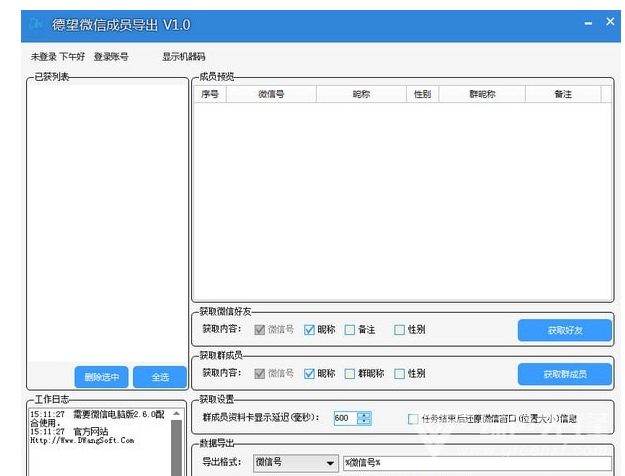Viewport: 625px width, 476px height.
Task: Click the 删除选中 button
Action: click(102, 377)
